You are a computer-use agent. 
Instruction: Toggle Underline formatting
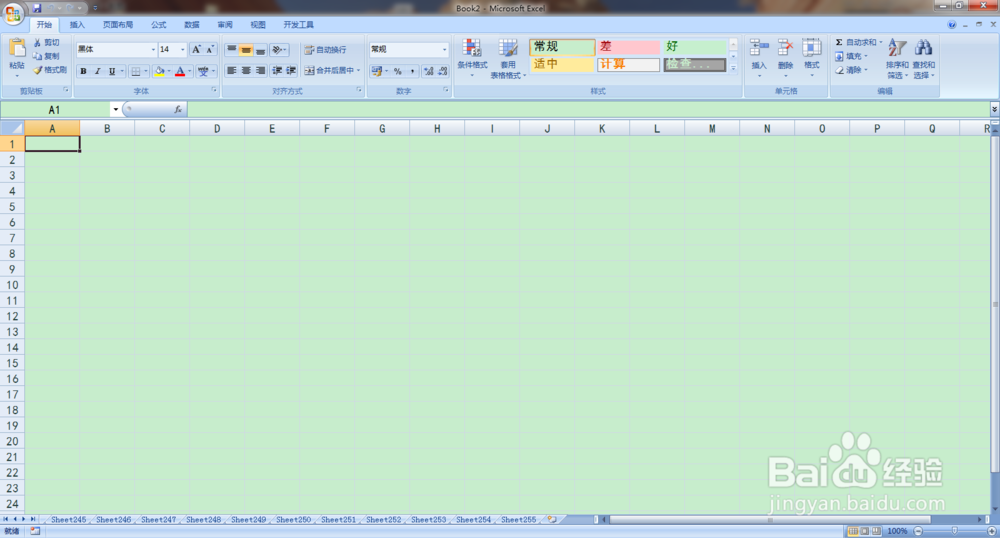(x=112, y=71)
